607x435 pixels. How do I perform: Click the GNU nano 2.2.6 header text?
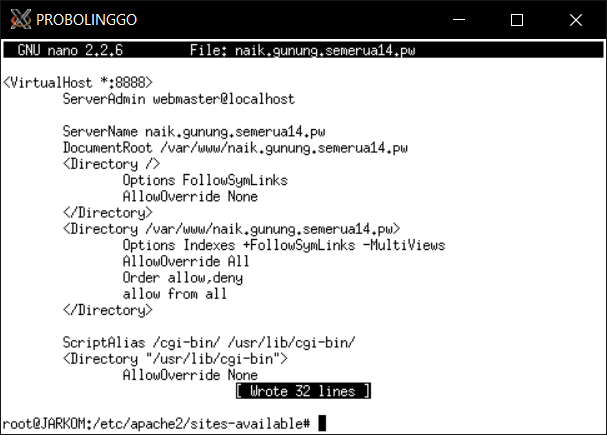tap(70, 50)
